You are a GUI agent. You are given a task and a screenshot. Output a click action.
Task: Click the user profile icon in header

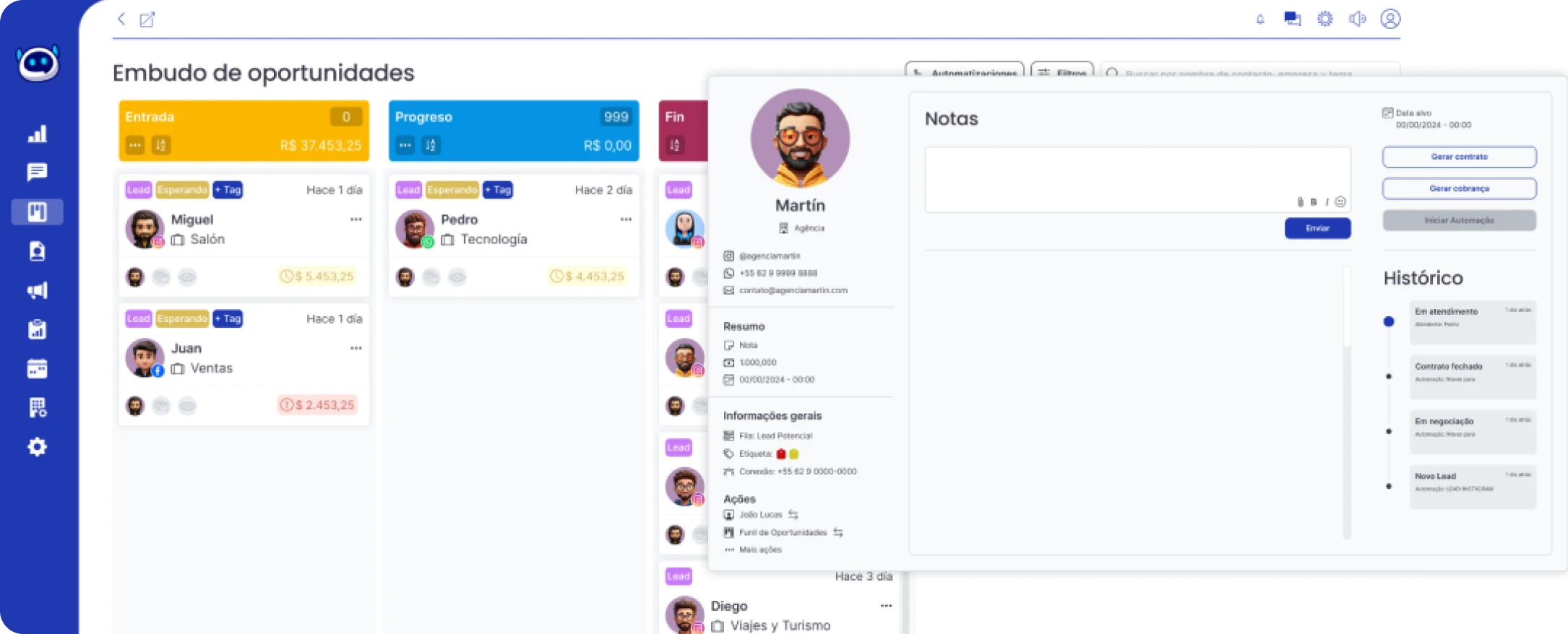(x=1390, y=19)
